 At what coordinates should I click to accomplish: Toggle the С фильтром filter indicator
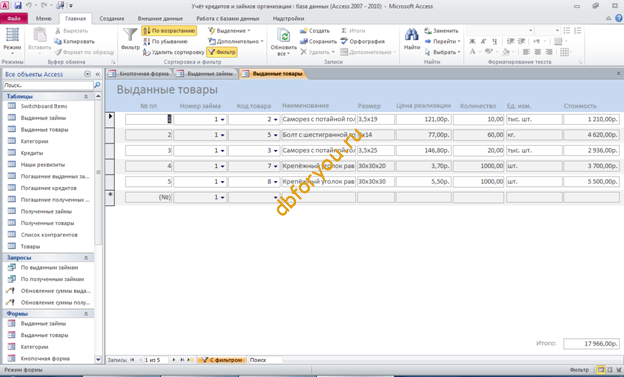point(222,360)
